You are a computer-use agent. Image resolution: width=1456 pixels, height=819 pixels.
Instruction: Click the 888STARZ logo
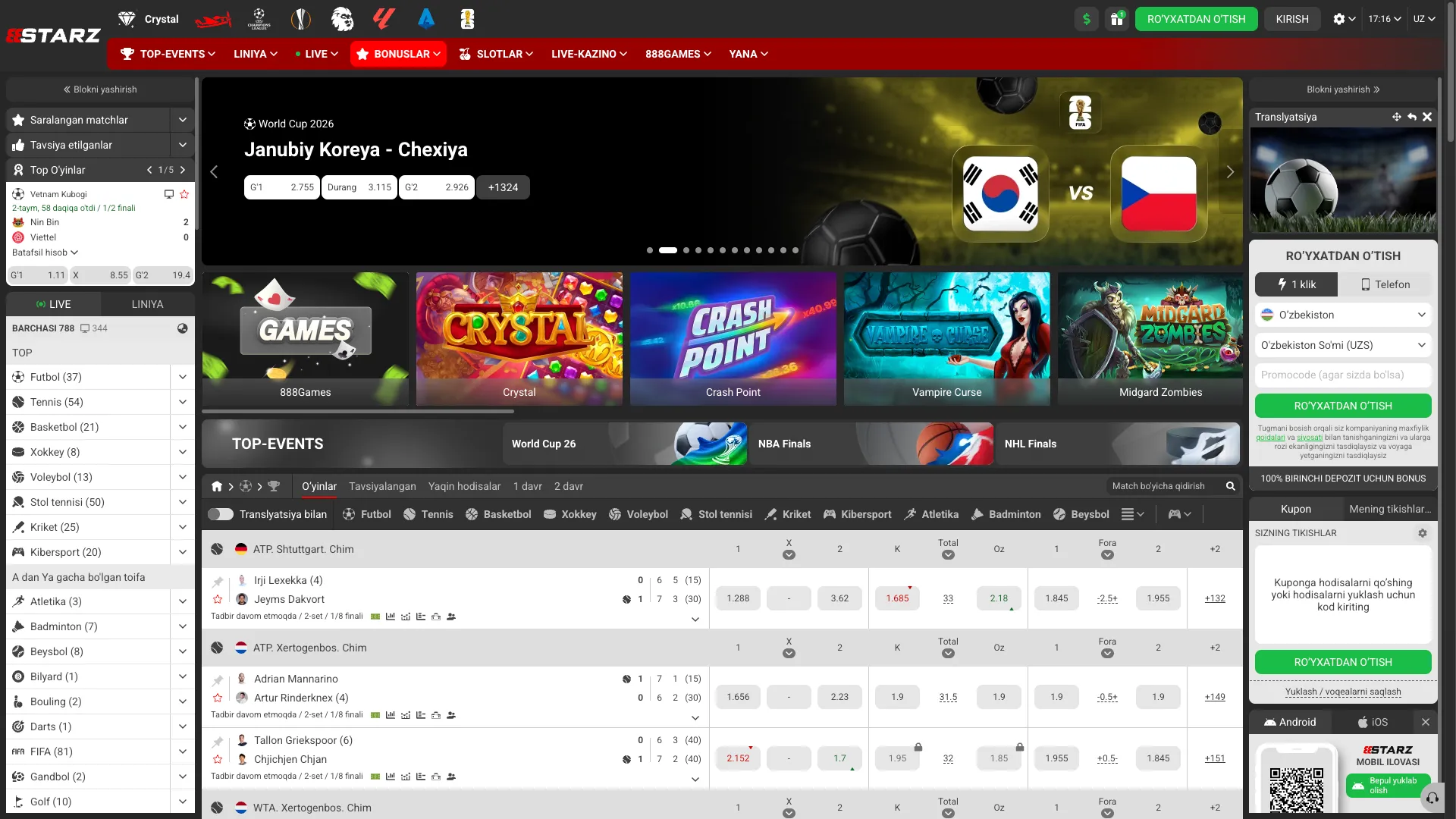tap(53, 36)
